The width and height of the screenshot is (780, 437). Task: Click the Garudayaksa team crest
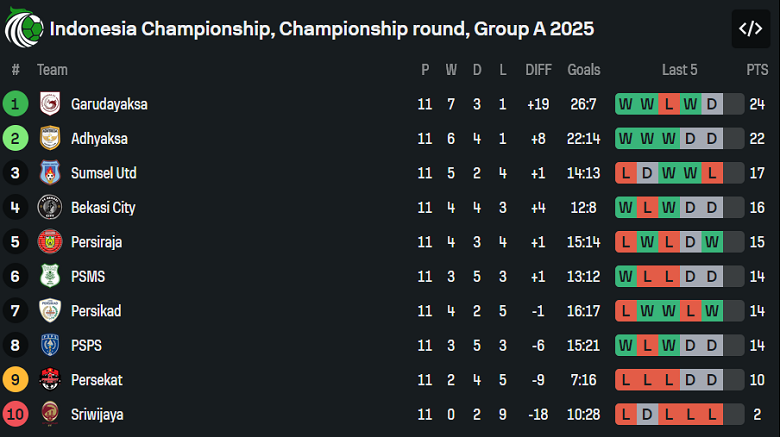tap(50, 104)
